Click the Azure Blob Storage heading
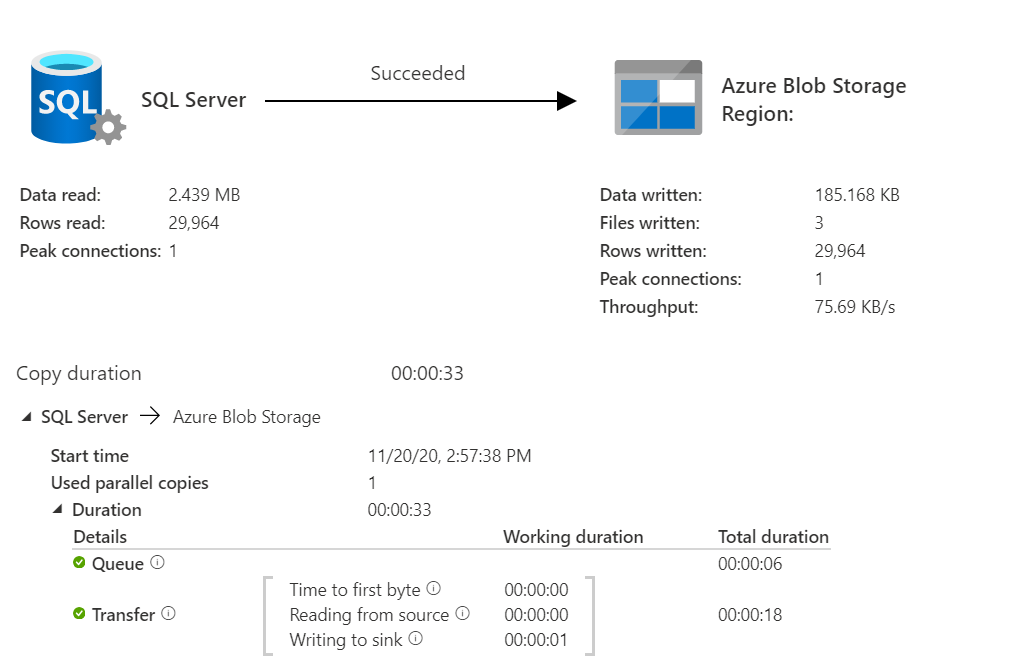 click(813, 86)
